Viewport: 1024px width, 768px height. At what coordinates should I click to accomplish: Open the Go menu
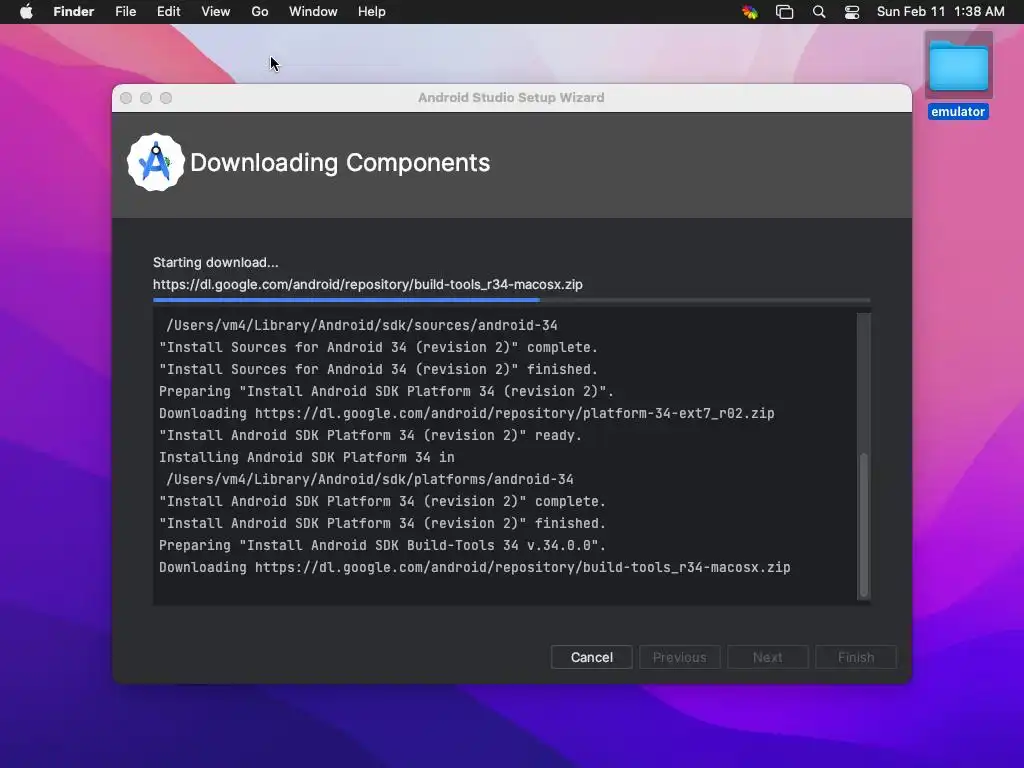coord(260,12)
